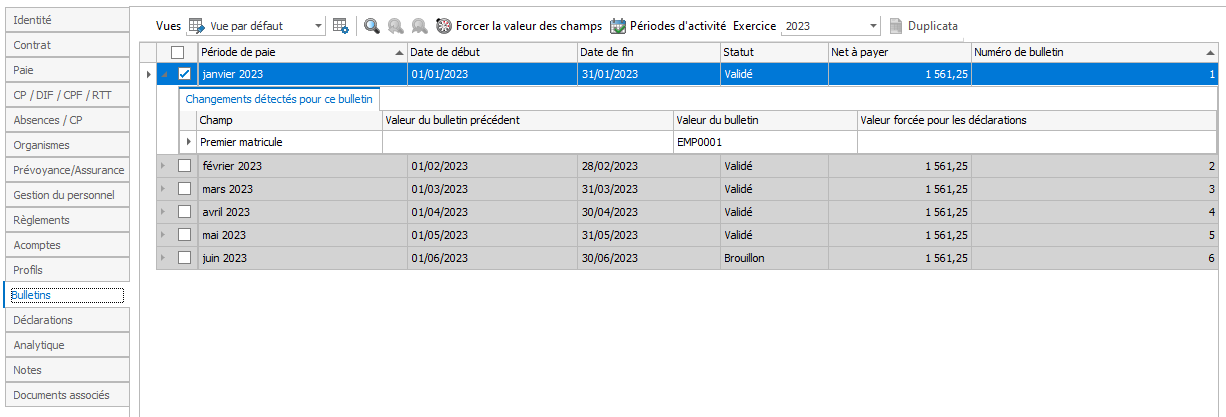Uncheck the janvier 2023 checkbox
Screen dimensions: 1226x417
coord(184,74)
